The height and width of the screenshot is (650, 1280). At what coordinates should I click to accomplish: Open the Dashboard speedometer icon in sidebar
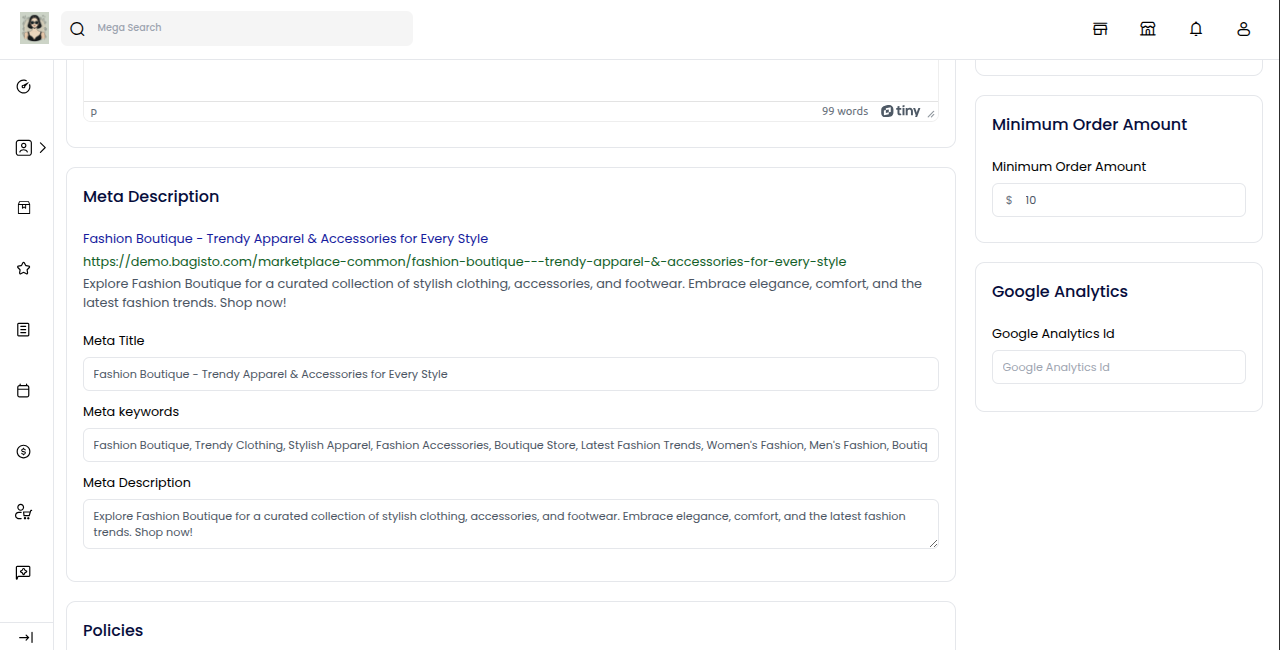click(x=23, y=86)
